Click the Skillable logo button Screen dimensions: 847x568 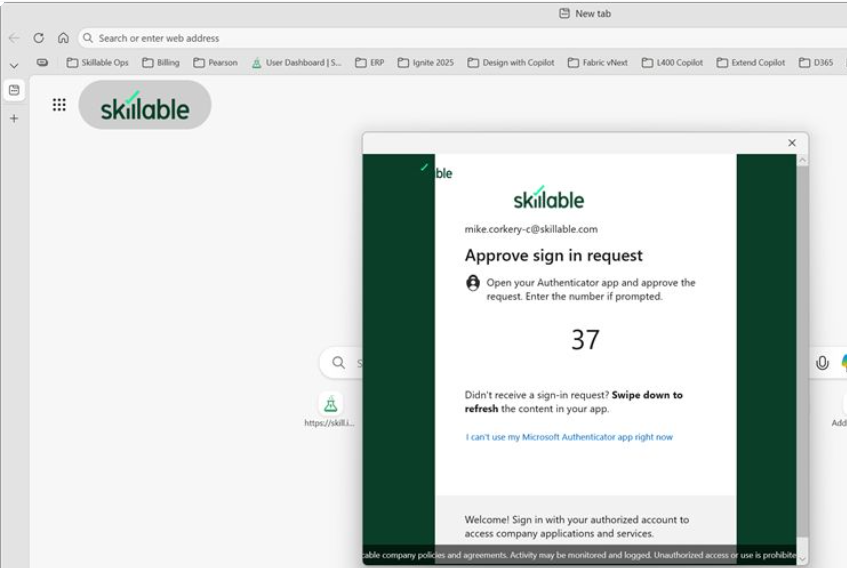(x=145, y=105)
